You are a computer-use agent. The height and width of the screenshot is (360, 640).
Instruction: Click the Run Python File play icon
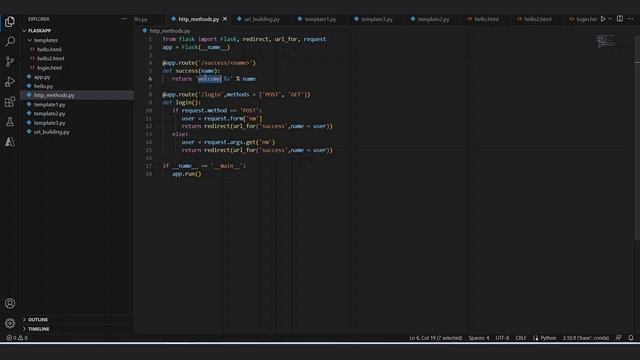pos(603,19)
